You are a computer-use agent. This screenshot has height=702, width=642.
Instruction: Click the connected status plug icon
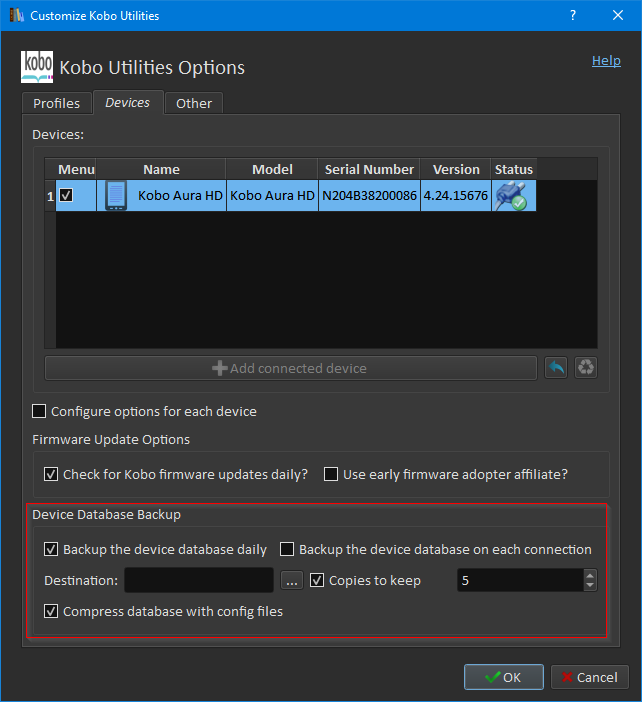click(511, 196)
